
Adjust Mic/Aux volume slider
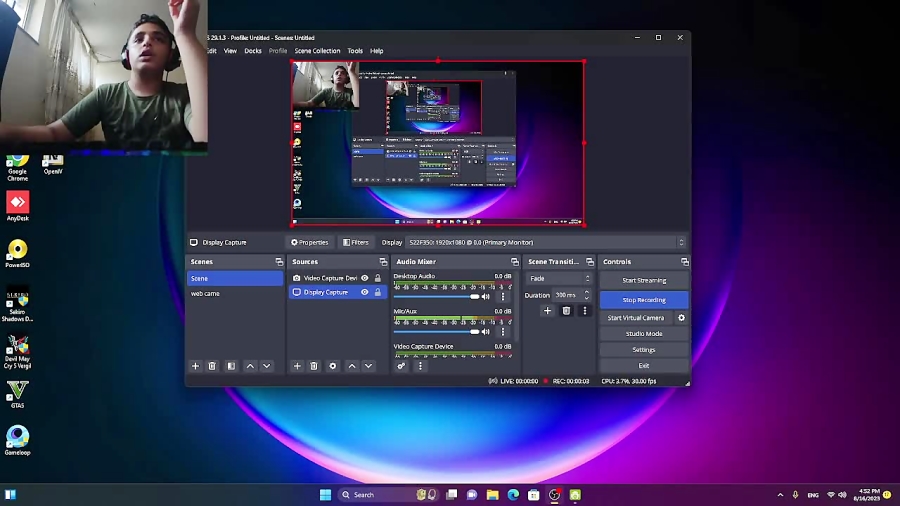pyautogui.click(x=436, y=332)
